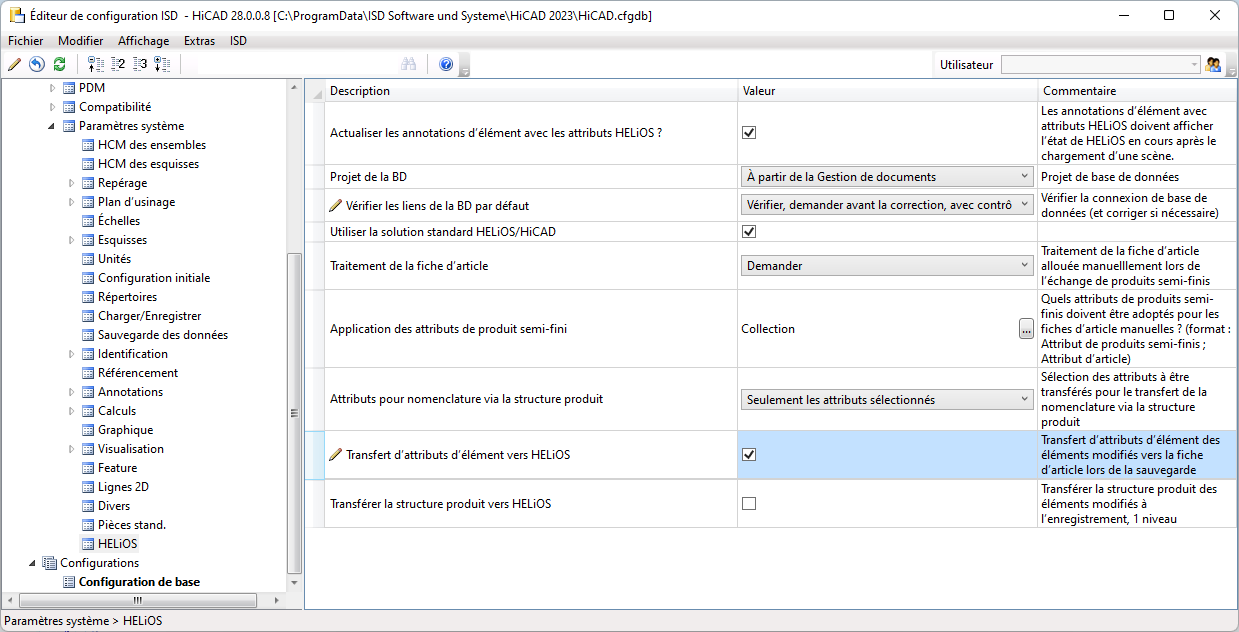Viewport: 1239px width, 632px height.
Task: Open Traitement de la fiche d'article dropdown
Action: pyautogui.click(x=888, y=266)
